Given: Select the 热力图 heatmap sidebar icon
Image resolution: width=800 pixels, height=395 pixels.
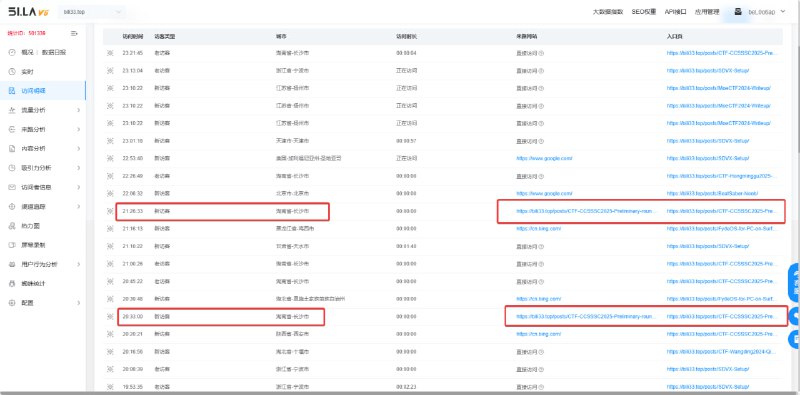Looking at the screenshot, I should (12, 226).
